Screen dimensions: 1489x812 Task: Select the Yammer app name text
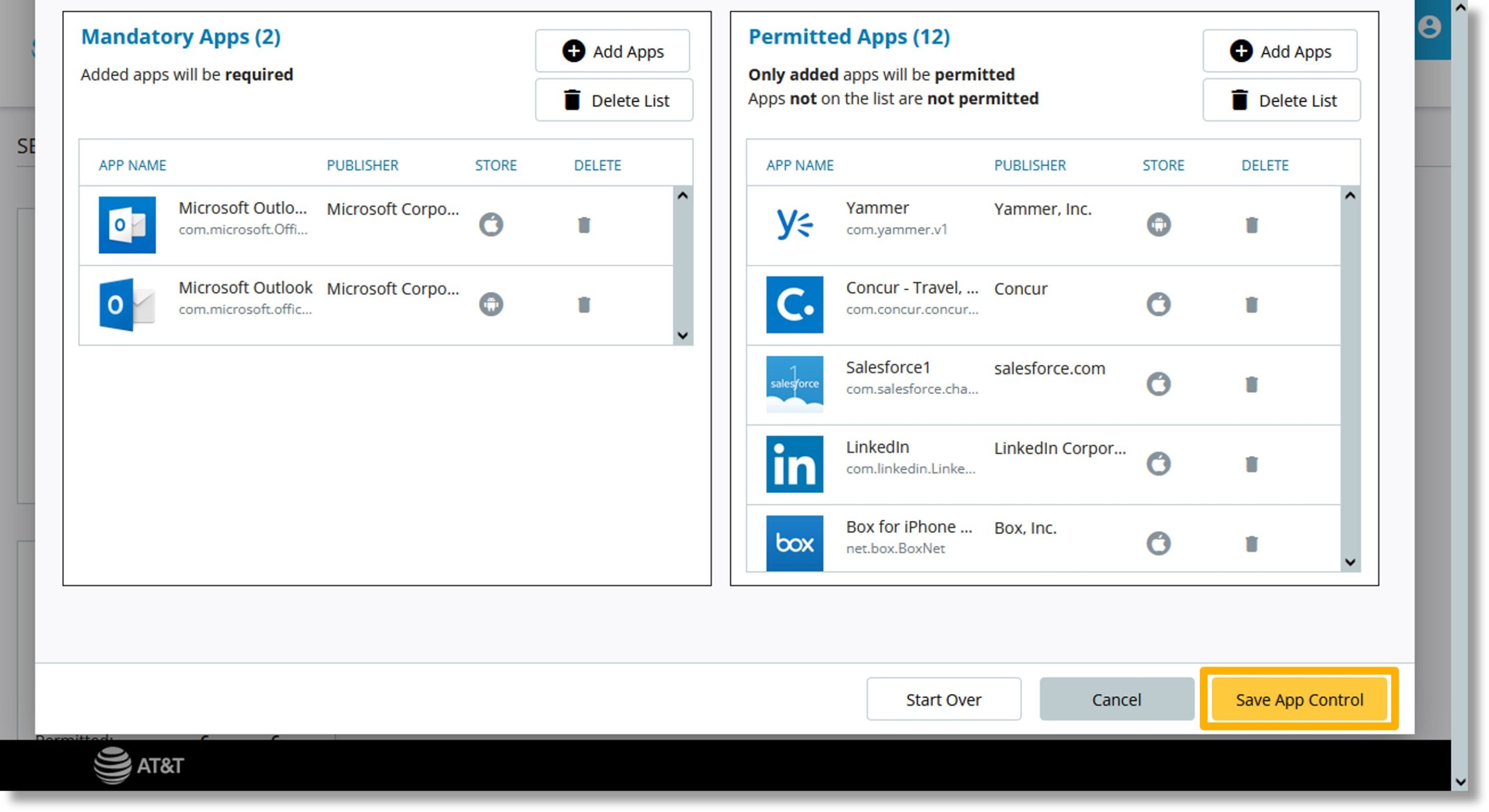click(877, 208)
